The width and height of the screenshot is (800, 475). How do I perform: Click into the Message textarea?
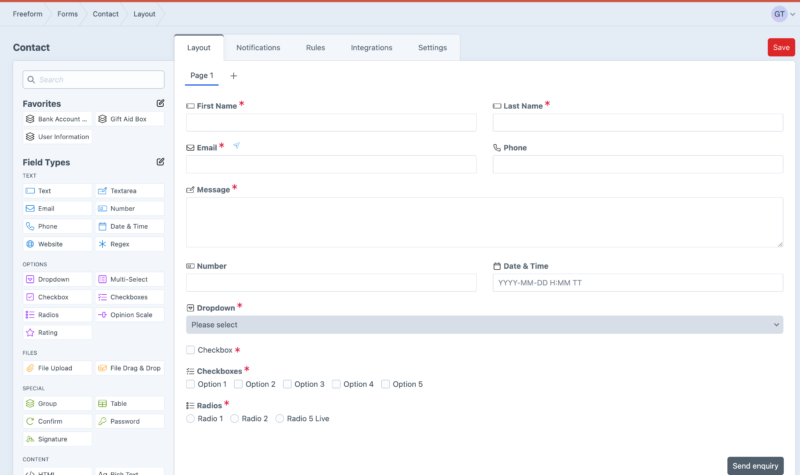484,222
